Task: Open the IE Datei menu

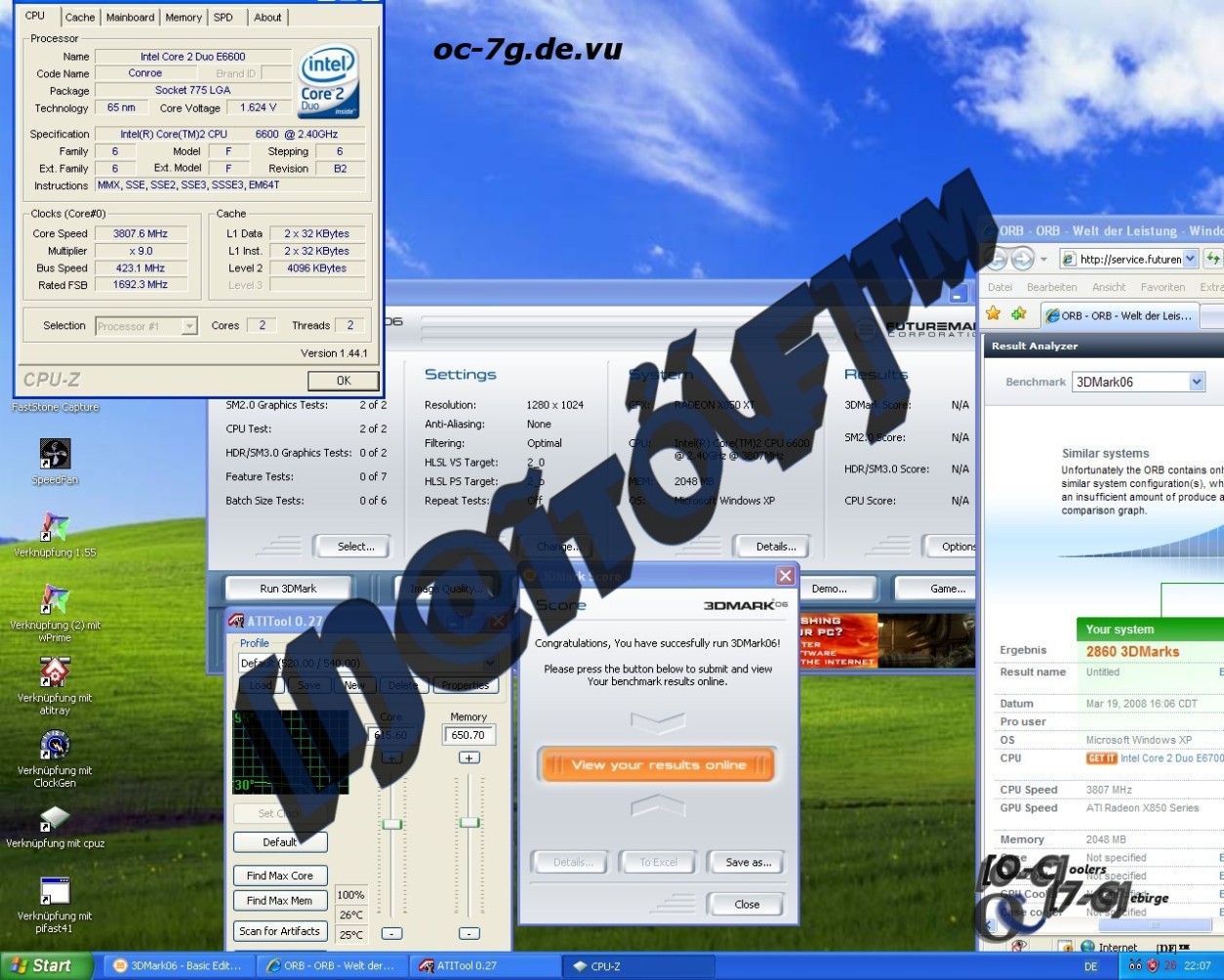Action: (1000, 287)
